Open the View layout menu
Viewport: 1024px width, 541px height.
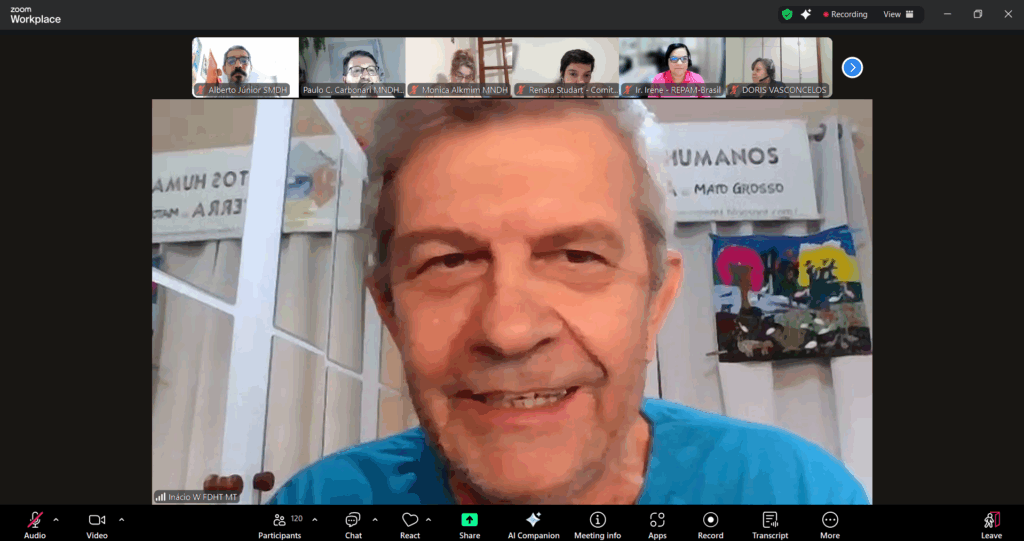coord(897,15)
